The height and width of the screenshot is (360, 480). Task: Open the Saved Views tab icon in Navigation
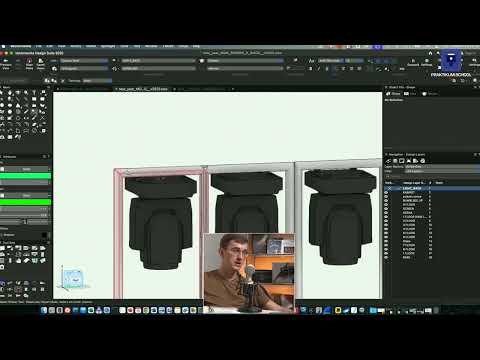pyautogui.click(x=416, y=161)
